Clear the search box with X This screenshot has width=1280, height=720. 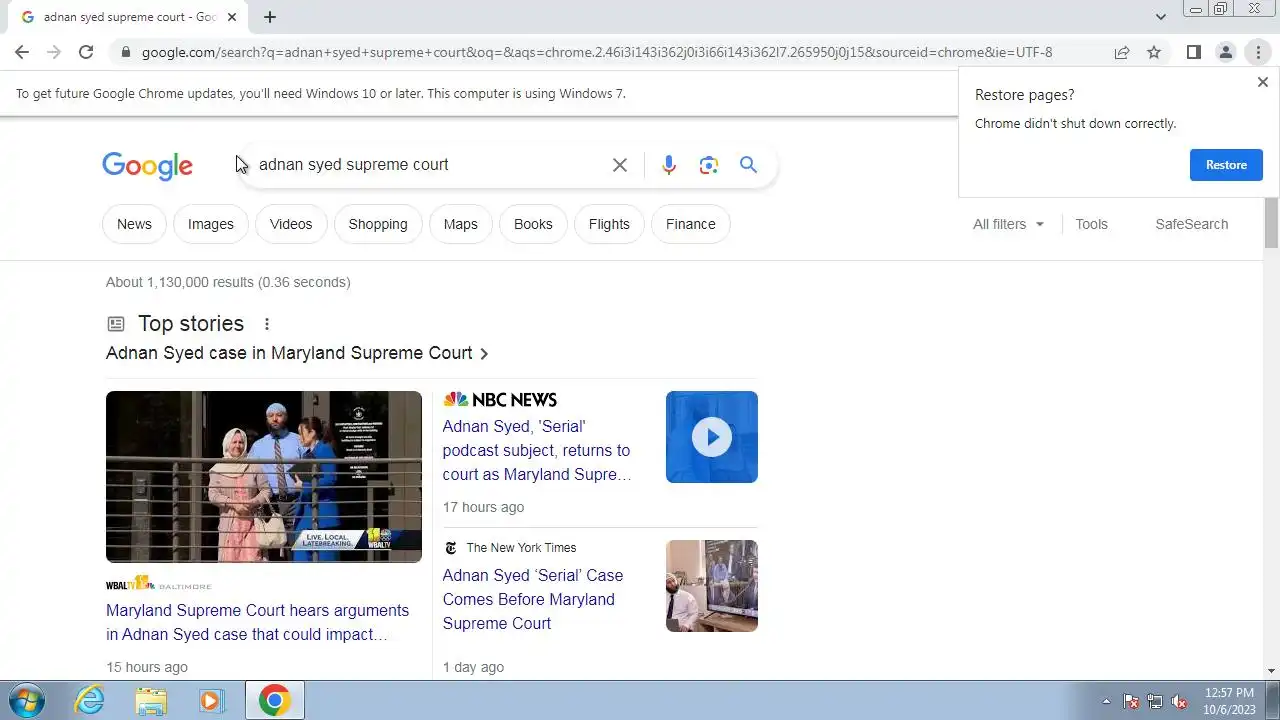click(x=620, y=165)
